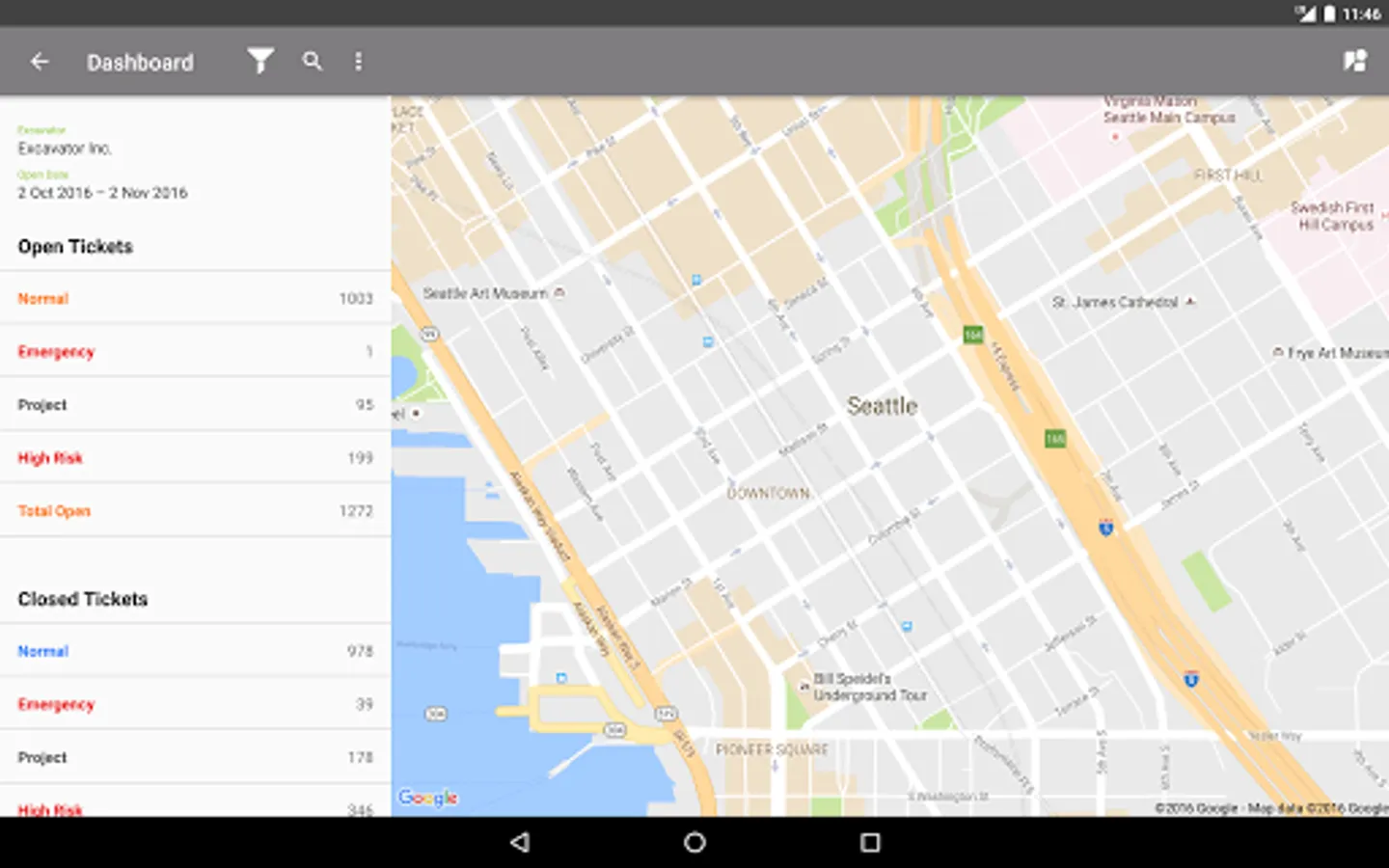Tap the Excavator Inc. value
This screenshot has width=1389, height=868.
[65, 149]
